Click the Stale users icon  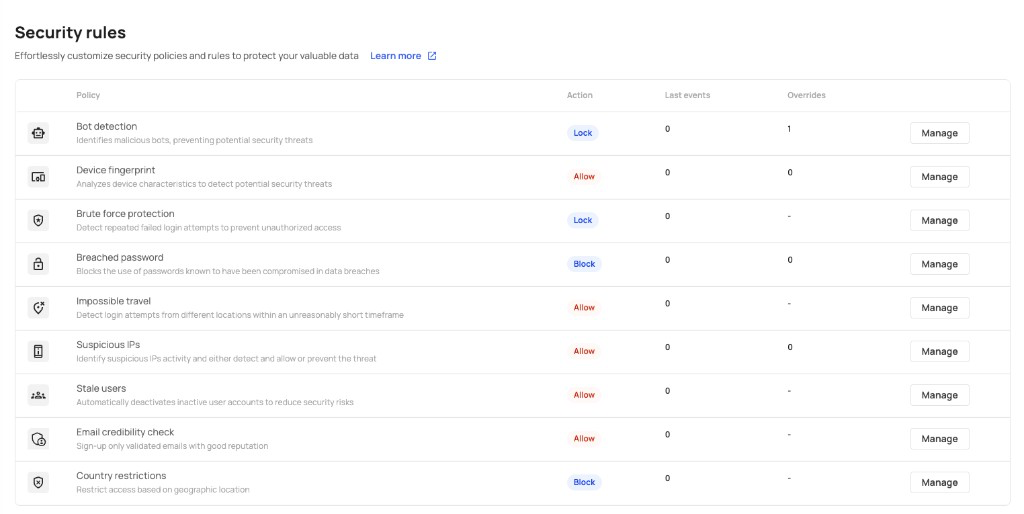tap(39, 395)
